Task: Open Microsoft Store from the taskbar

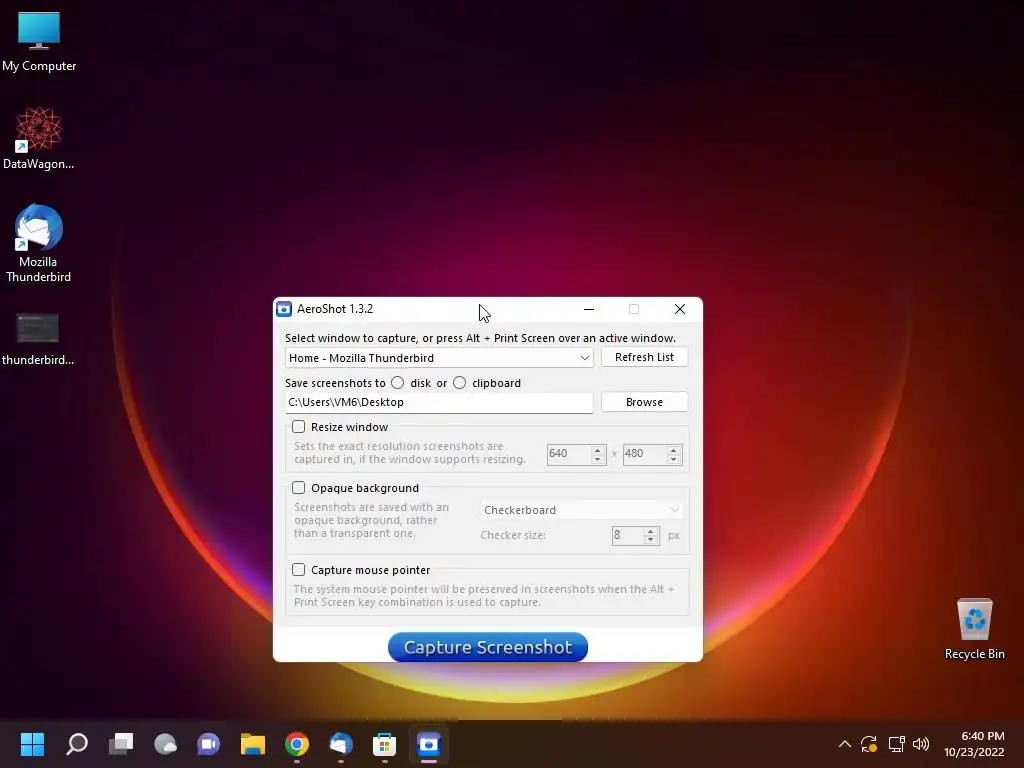Action: coord(385,744)
